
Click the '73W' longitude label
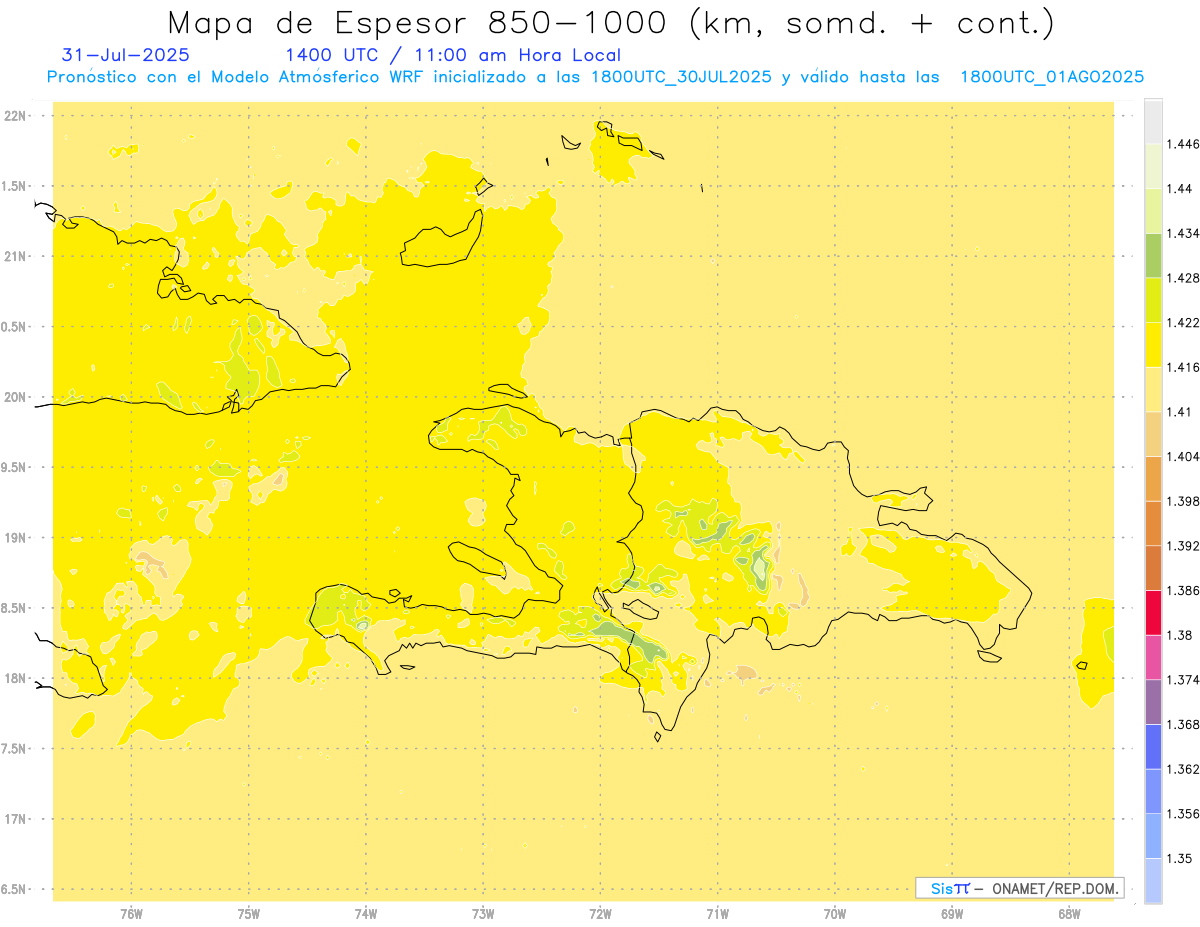[x=483, y=914]
